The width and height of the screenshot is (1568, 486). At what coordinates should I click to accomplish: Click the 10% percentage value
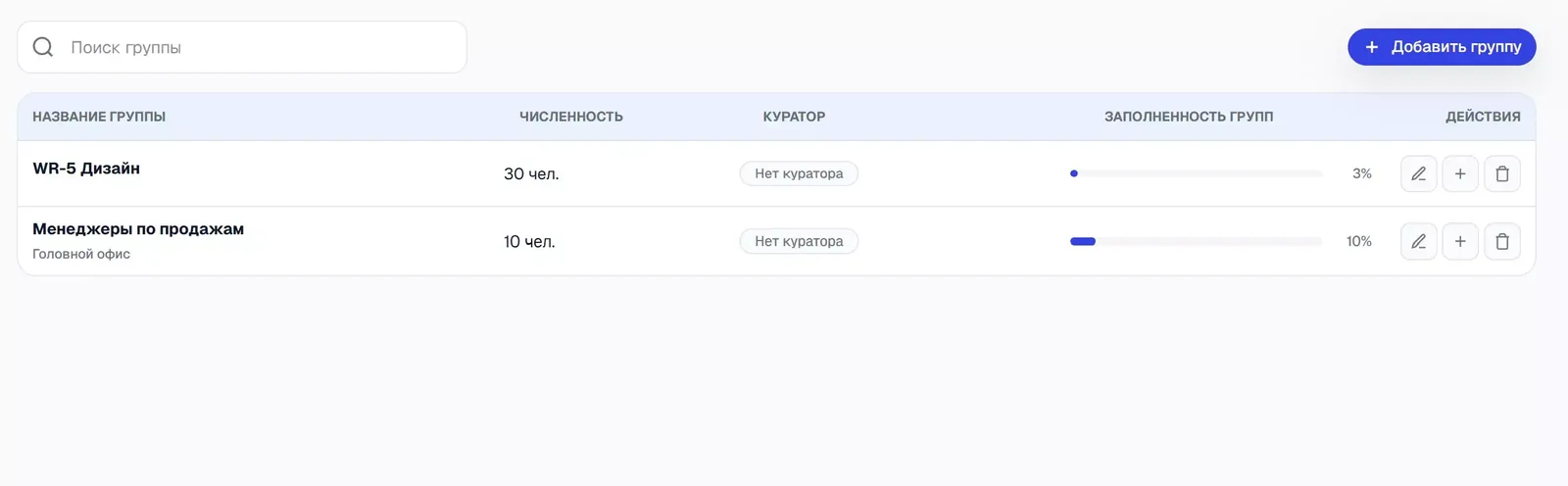click(1359, 241)
